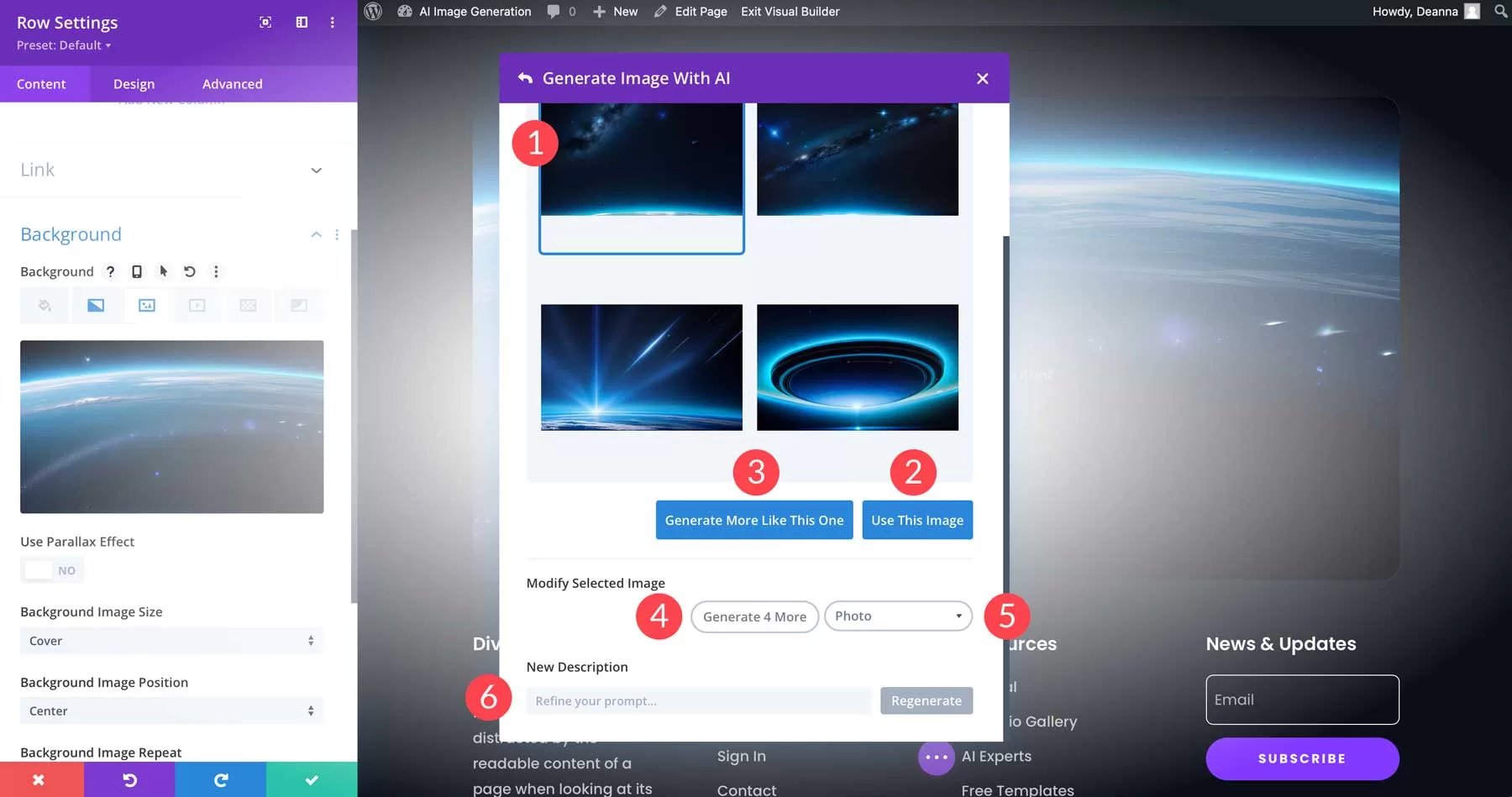Select background pattern tab

248,306
